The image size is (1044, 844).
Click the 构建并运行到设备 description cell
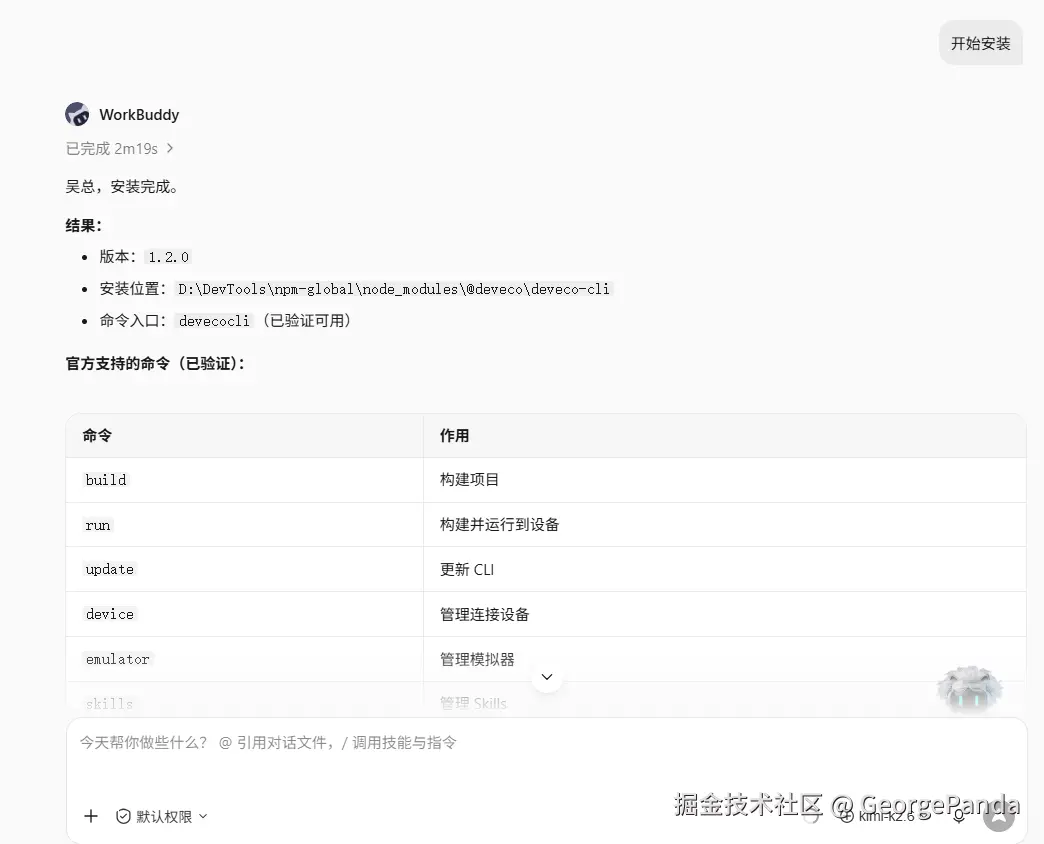724,525
